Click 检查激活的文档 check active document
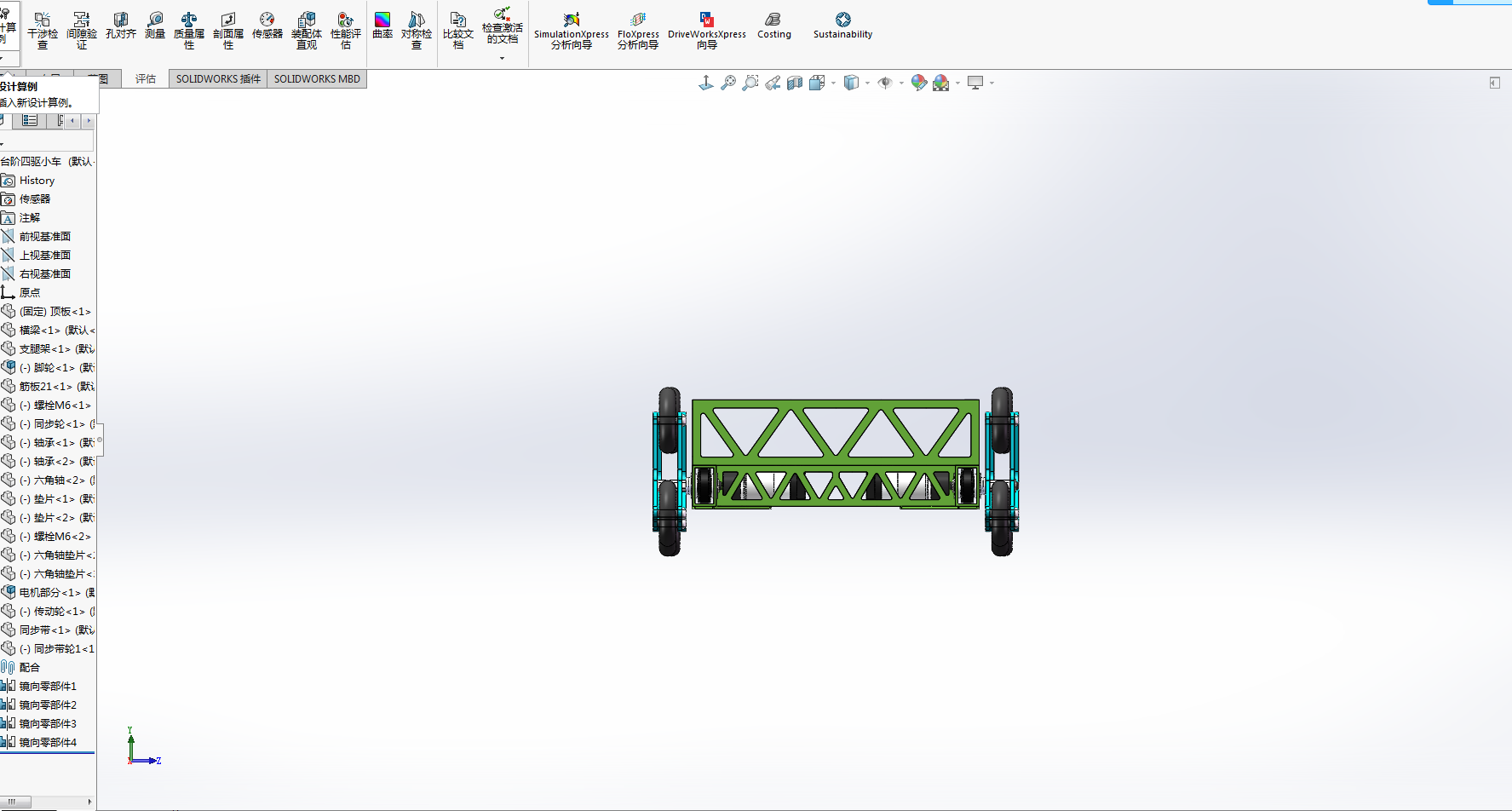Viewport: 1512px width, 811px height. click(503, 26)
